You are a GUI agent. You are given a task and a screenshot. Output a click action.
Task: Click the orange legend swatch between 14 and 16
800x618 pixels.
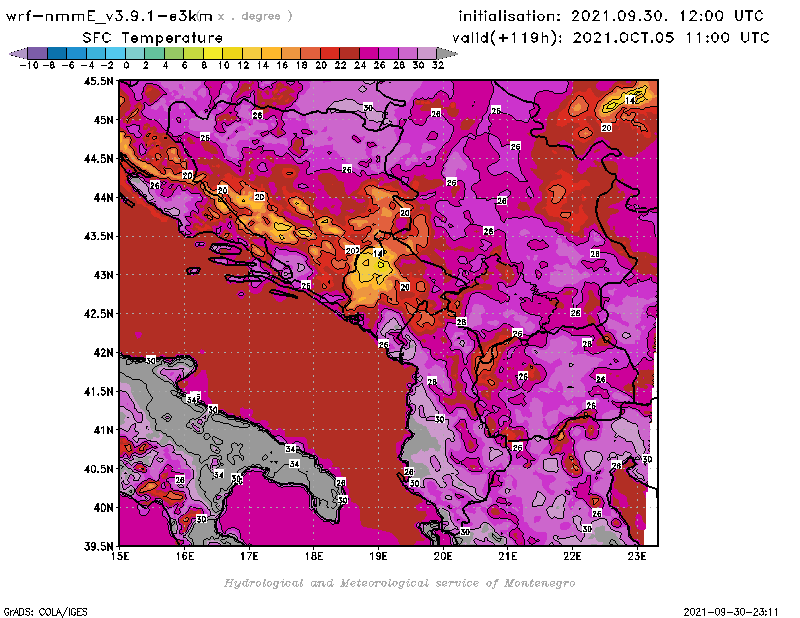(x=271, y=53)
